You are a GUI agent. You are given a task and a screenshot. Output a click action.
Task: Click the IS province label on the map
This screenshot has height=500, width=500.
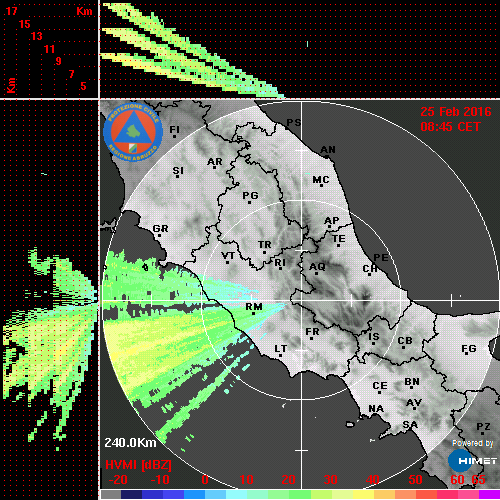click(x=374, y=337)
